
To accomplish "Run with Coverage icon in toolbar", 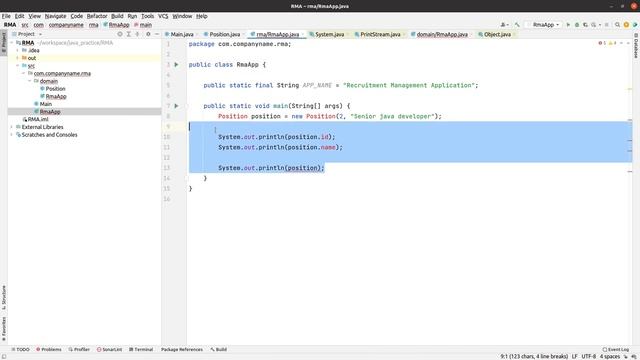I will [585, 25].
